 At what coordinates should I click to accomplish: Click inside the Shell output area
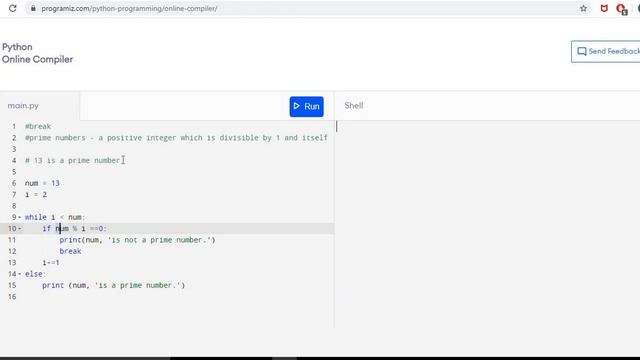tap(487, 224)
